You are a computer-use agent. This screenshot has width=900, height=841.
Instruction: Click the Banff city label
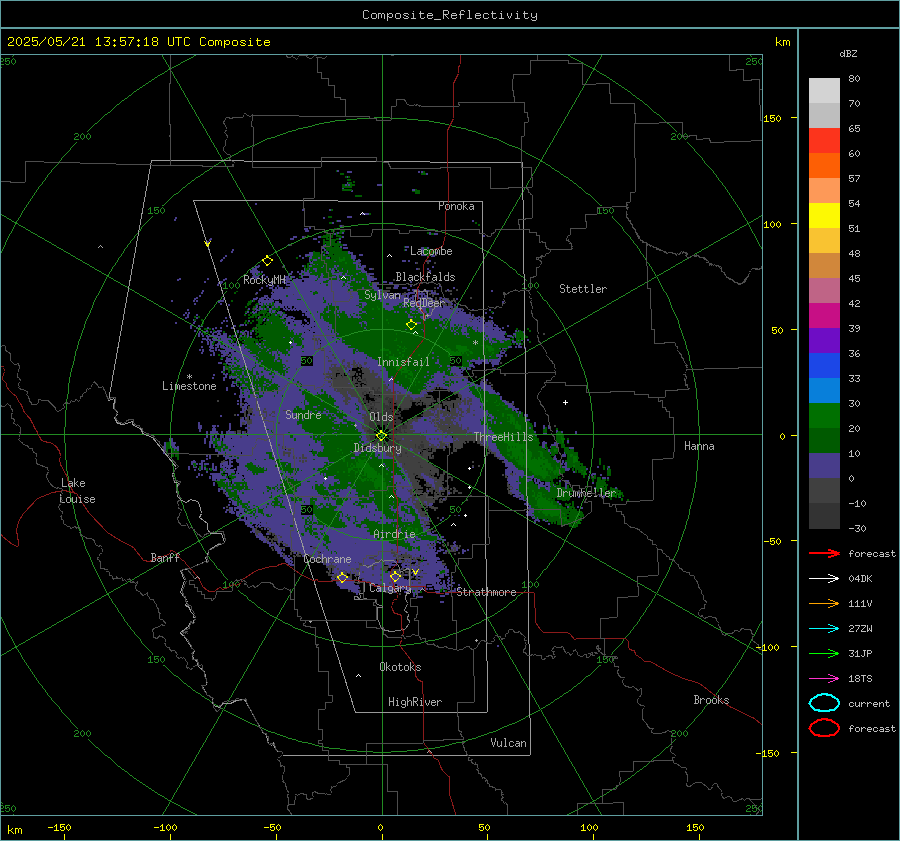tap(165, 557)
